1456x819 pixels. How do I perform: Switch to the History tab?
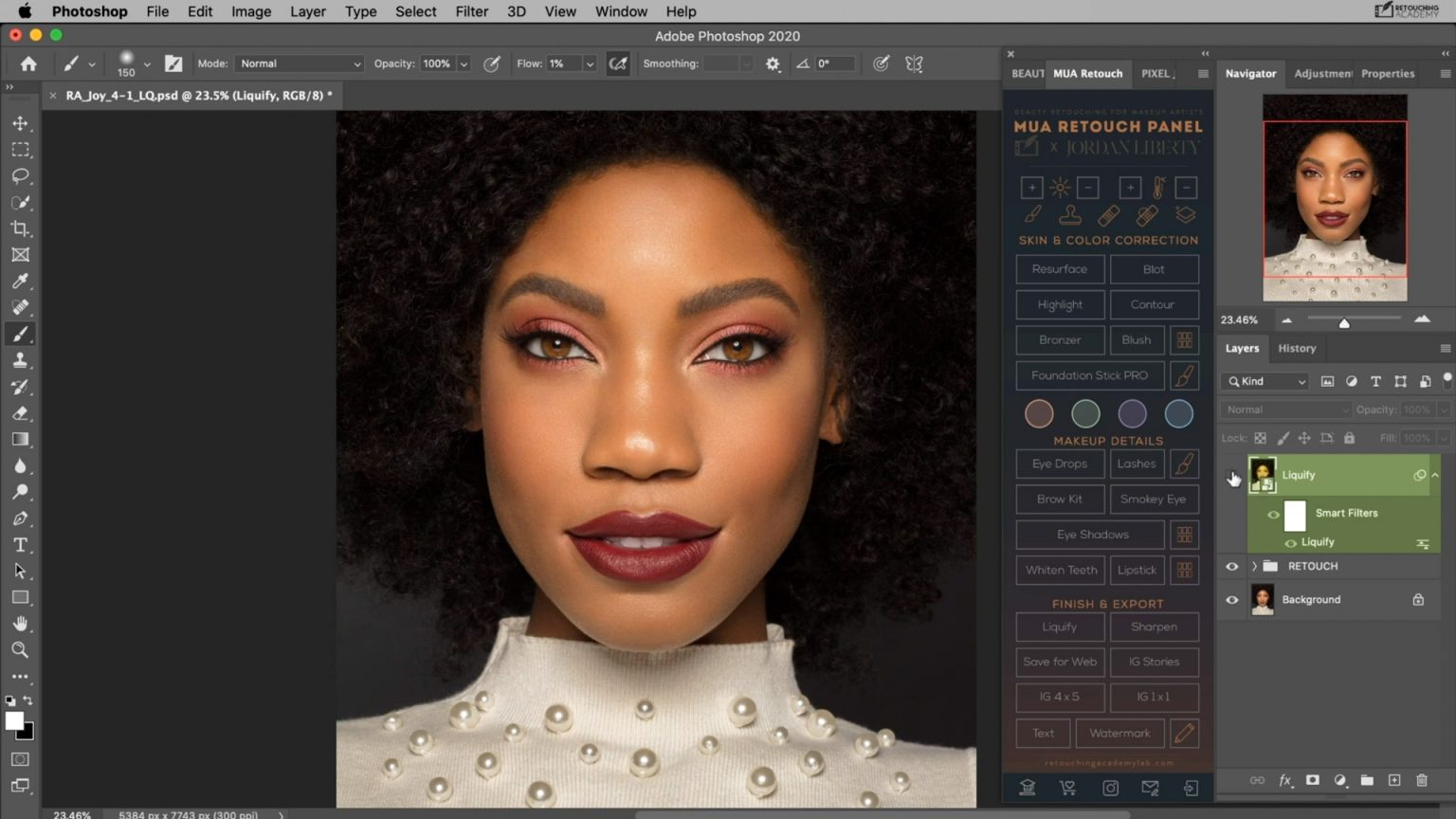pos(1297,348)
